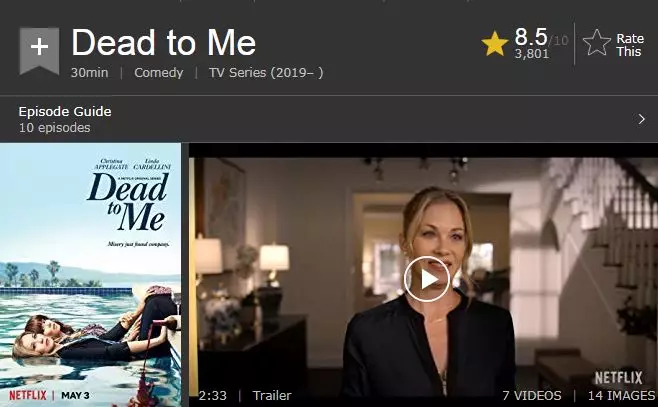
Task: Click the 2:33 trailer duration
Action: (213, 395)
